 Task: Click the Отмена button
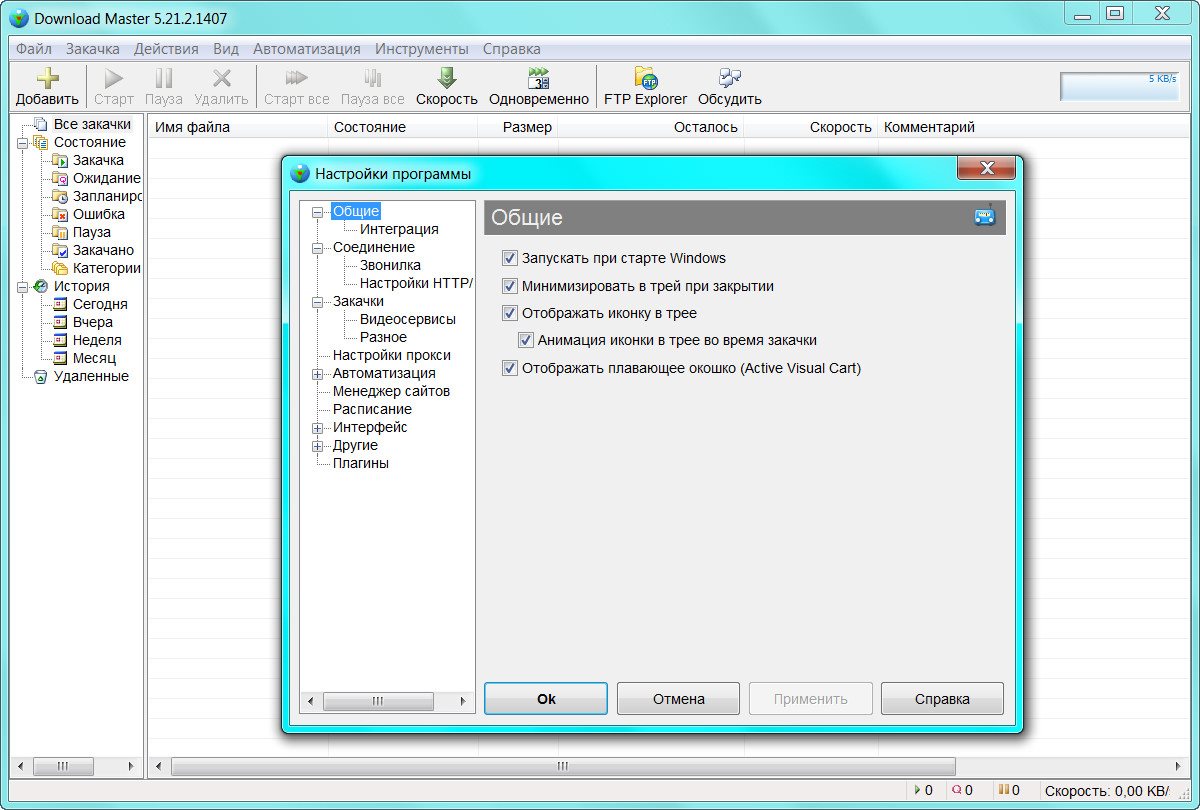pyautogui.click(x=679, y=699)
